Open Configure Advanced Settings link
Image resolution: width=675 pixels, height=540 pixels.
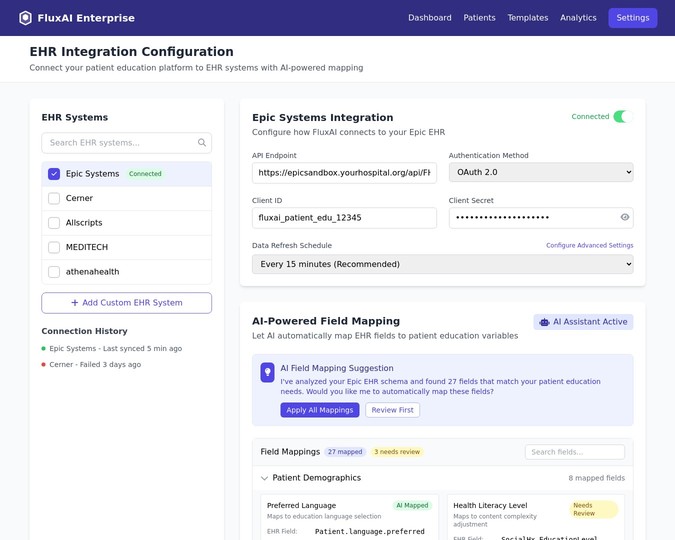click(x=589, y=245)
